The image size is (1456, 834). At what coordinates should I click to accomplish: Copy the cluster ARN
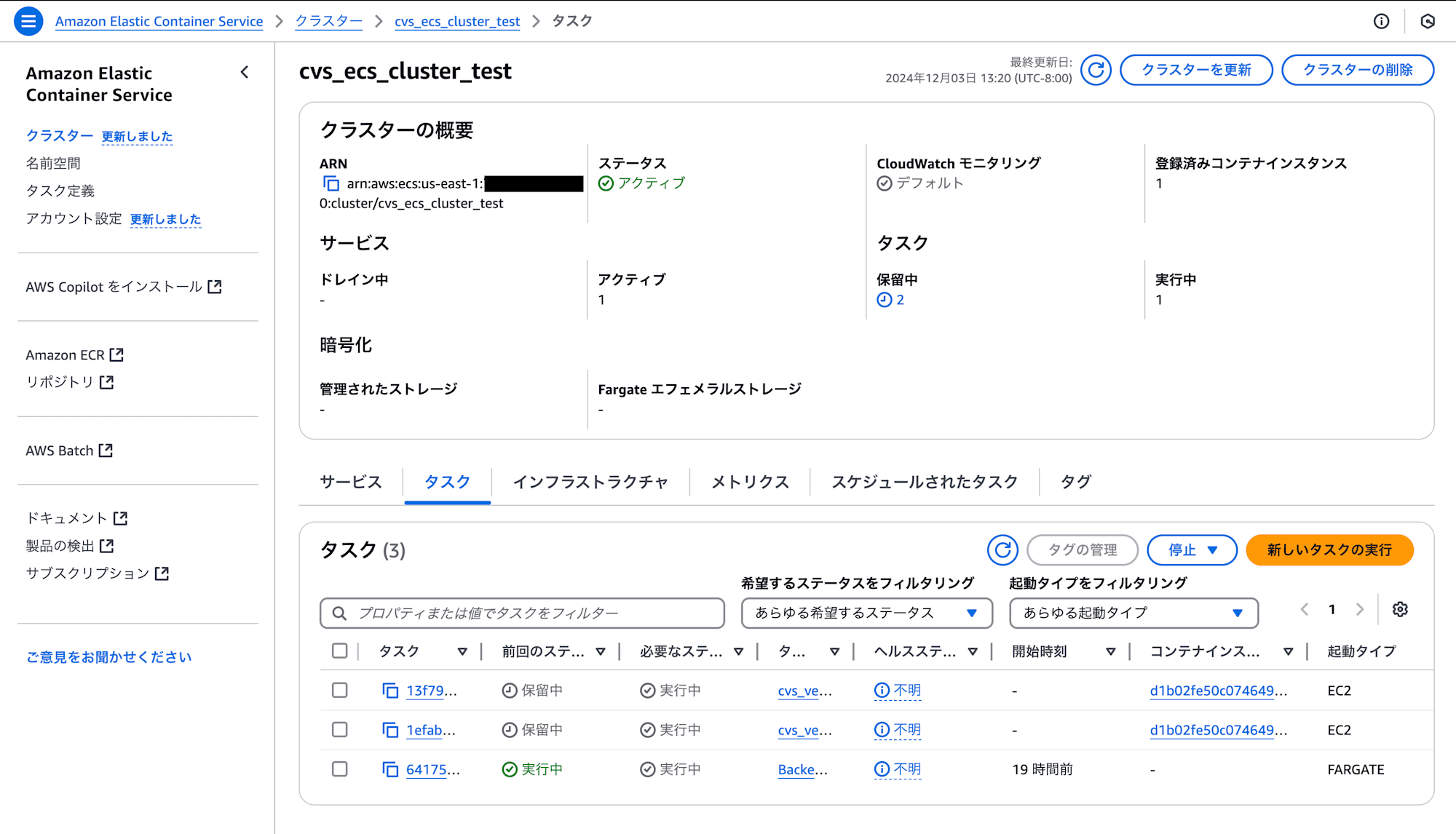(331, 183)
